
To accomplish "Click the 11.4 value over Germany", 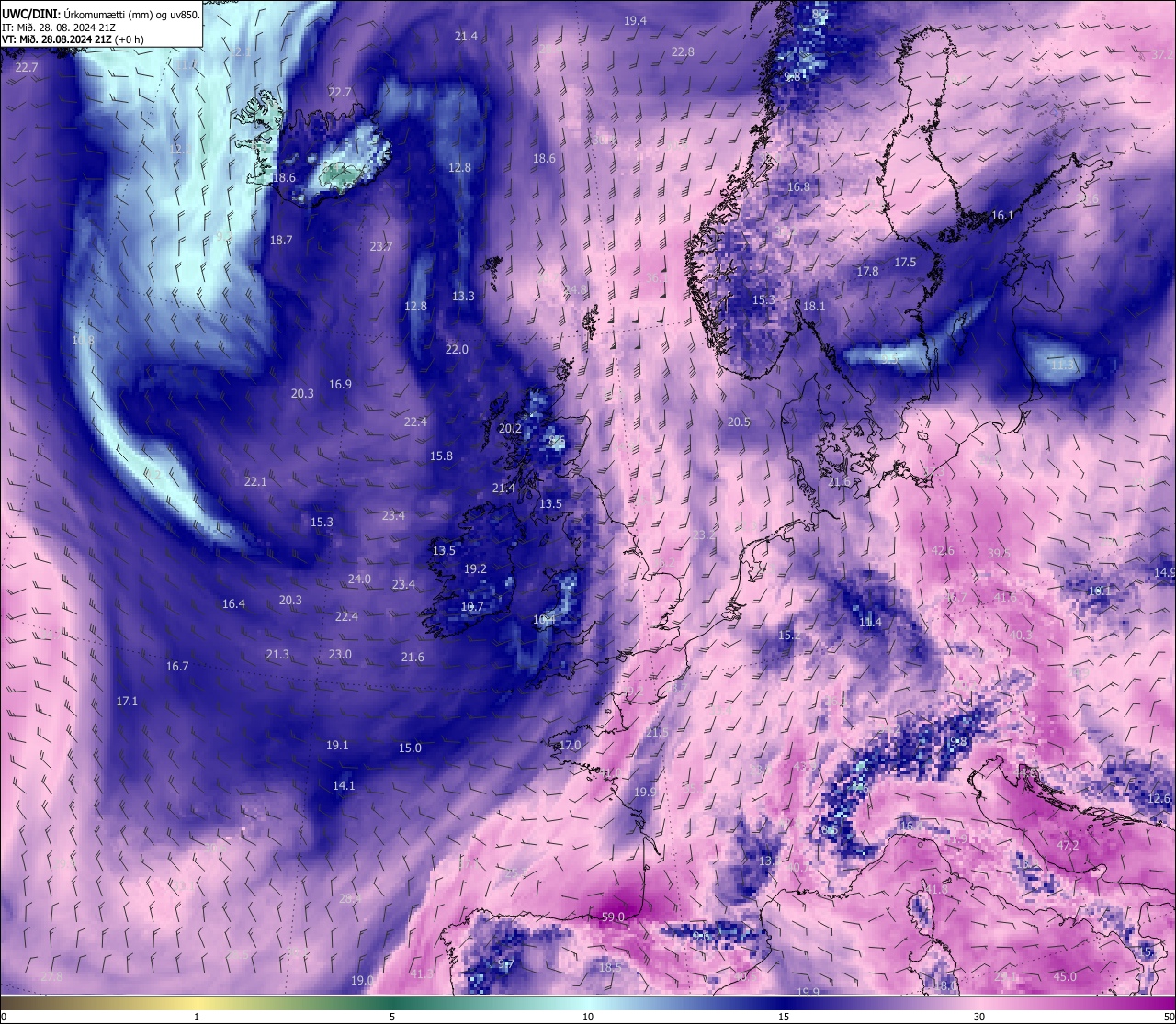I will click(x=870, y=622).
